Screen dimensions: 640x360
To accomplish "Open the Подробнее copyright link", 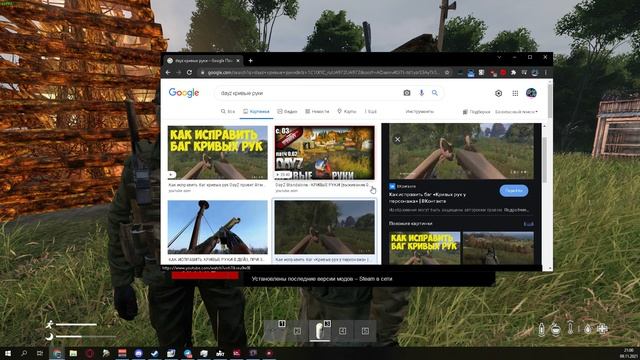I will 516,210.
